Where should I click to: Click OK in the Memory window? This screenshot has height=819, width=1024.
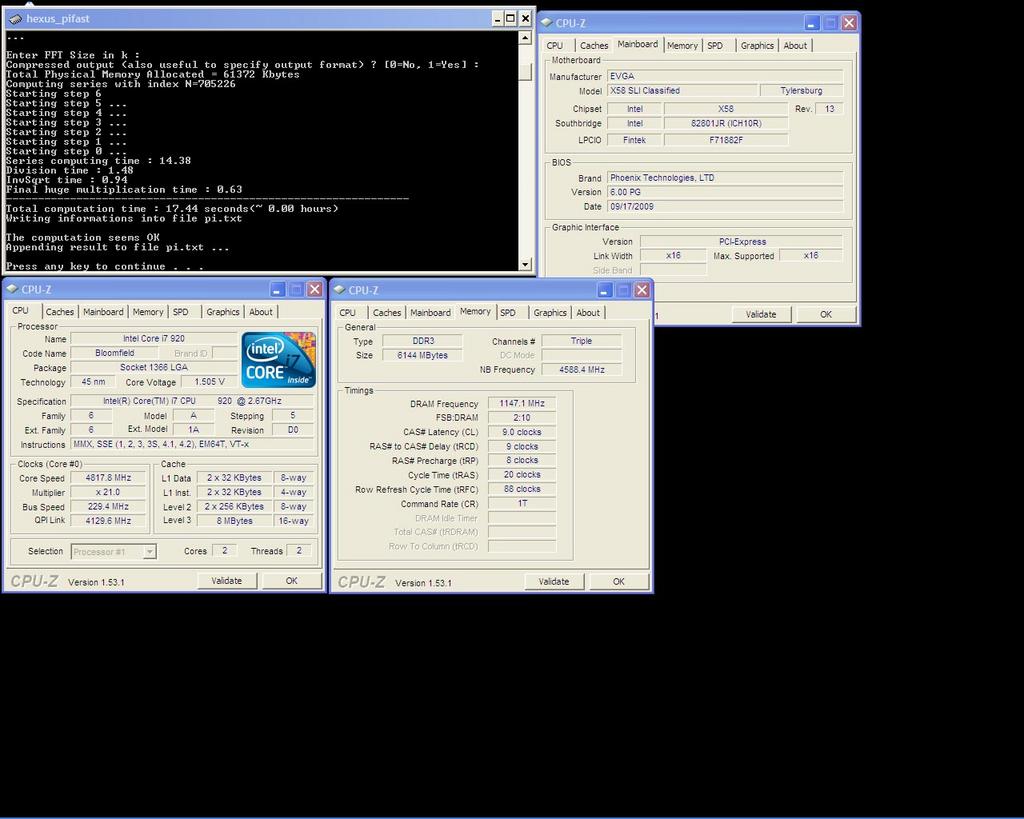tap(619, 581)
